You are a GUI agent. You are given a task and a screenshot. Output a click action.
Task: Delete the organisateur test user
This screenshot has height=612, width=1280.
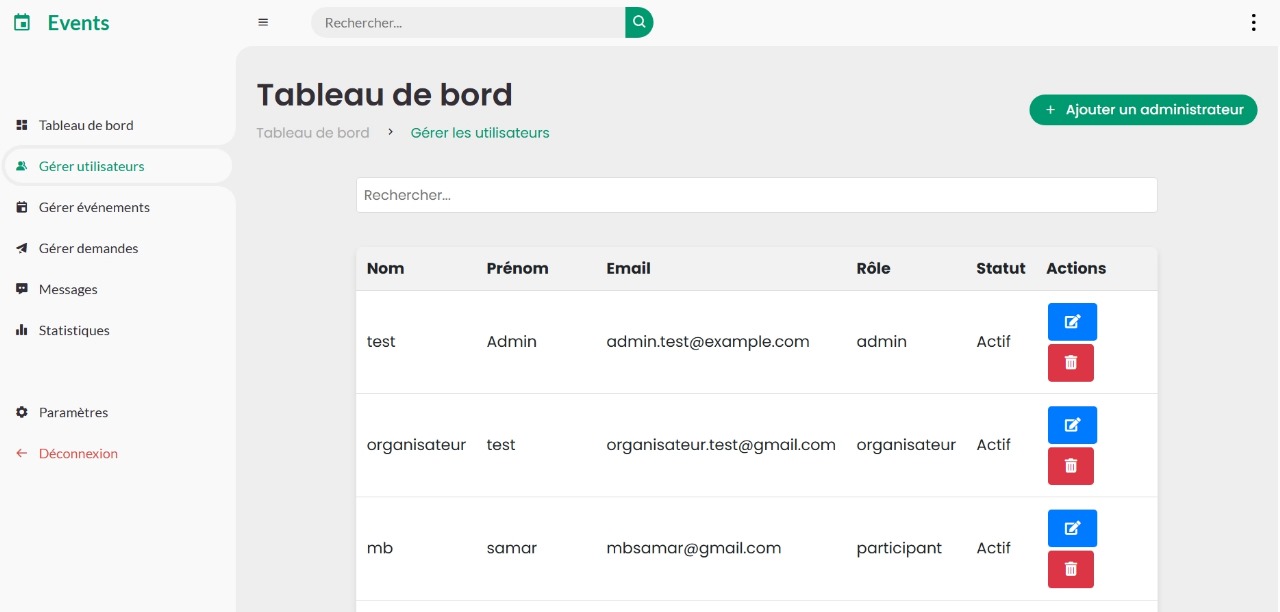click(1071, 466)
